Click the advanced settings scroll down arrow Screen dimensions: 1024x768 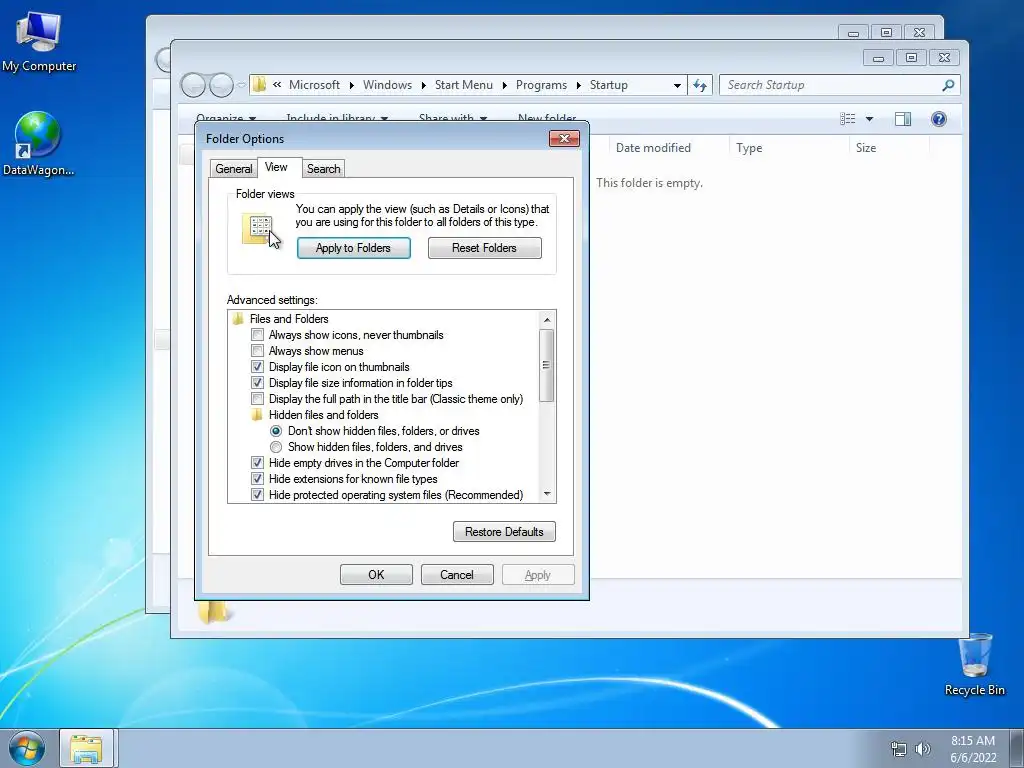[547, 494]
